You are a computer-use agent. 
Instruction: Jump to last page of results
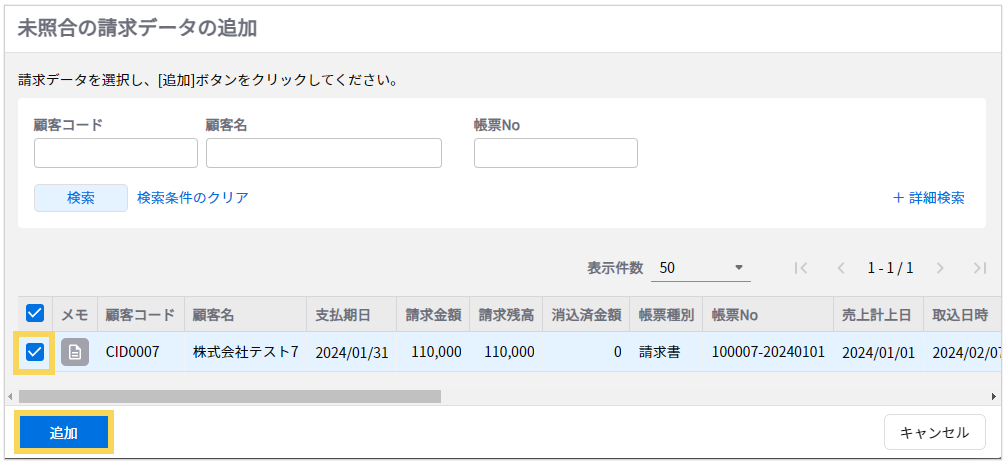979,268
